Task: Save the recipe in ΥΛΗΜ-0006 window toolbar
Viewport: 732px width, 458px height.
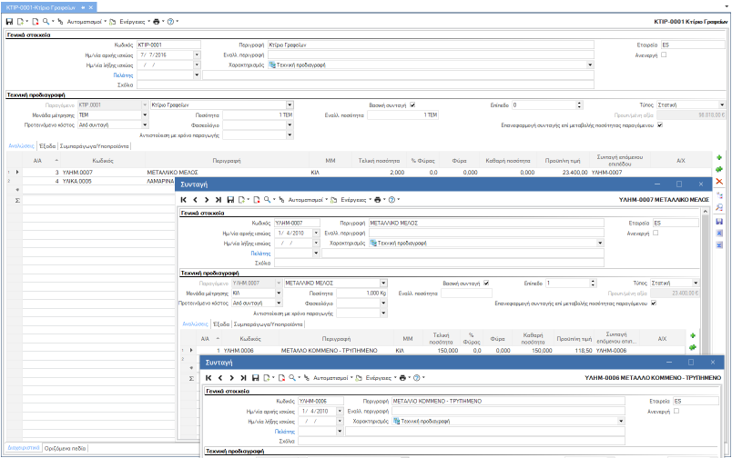Action: coord(255,378)
